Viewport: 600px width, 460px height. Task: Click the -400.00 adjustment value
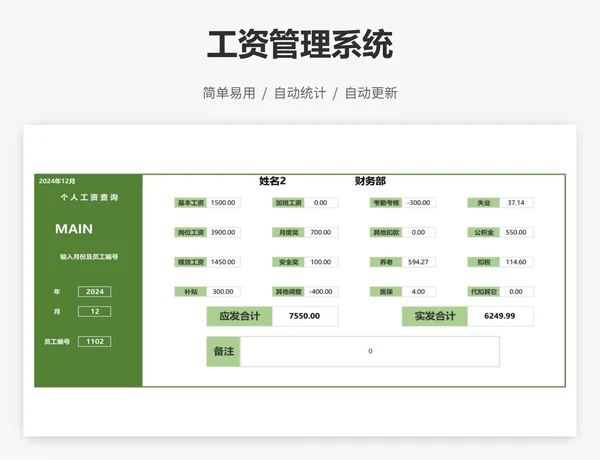pos(321,292)
